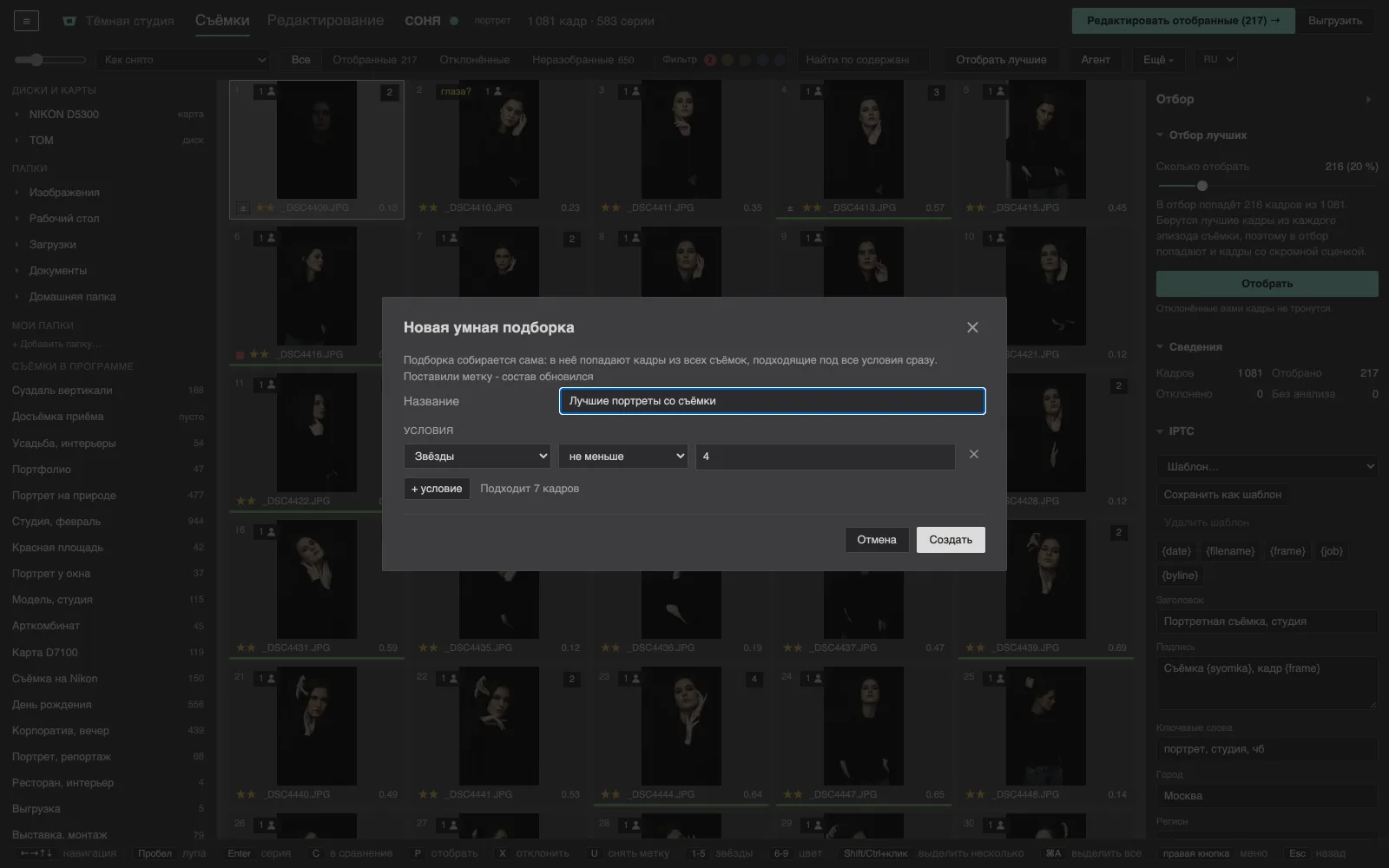Click the star rating of _DSC4447.JPG

point(793,795)
